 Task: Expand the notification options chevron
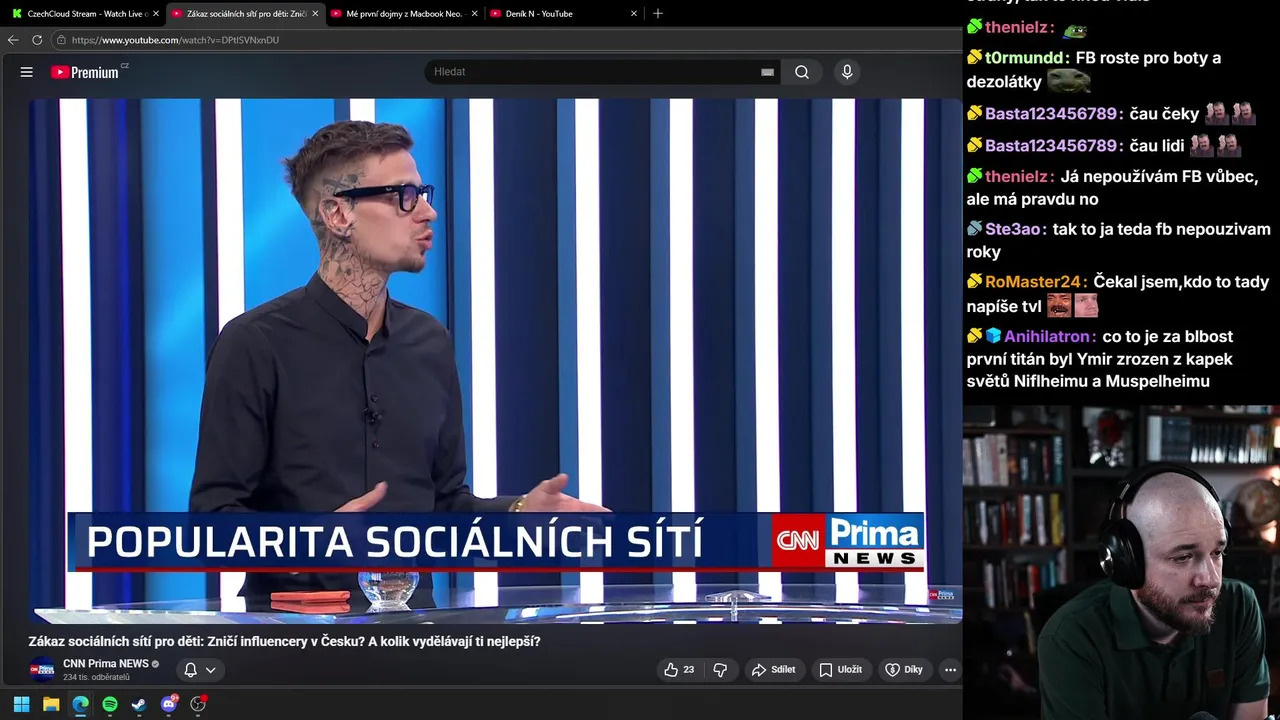(x=210, y=670)
